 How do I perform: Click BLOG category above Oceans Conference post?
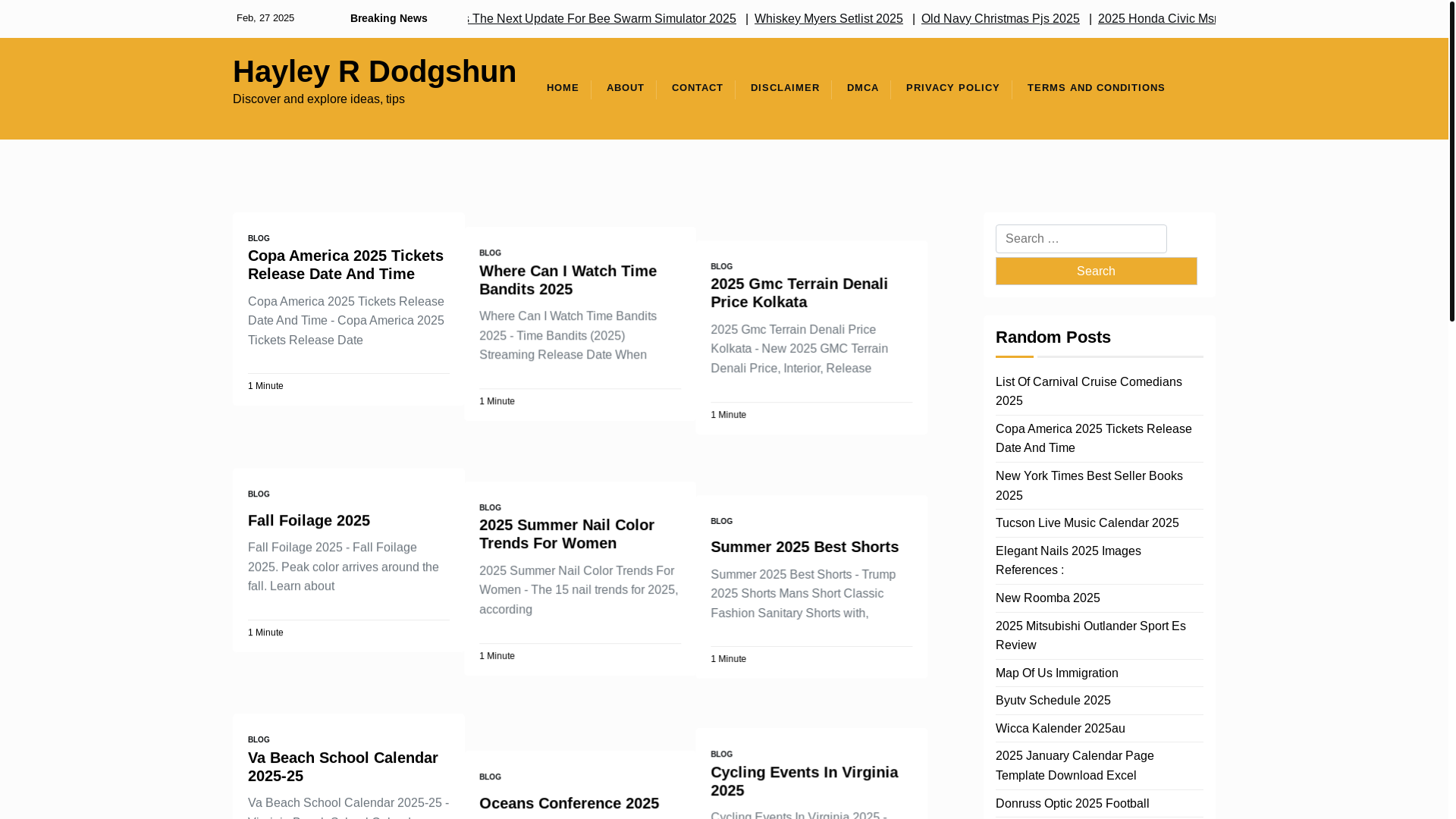(490, 777)
